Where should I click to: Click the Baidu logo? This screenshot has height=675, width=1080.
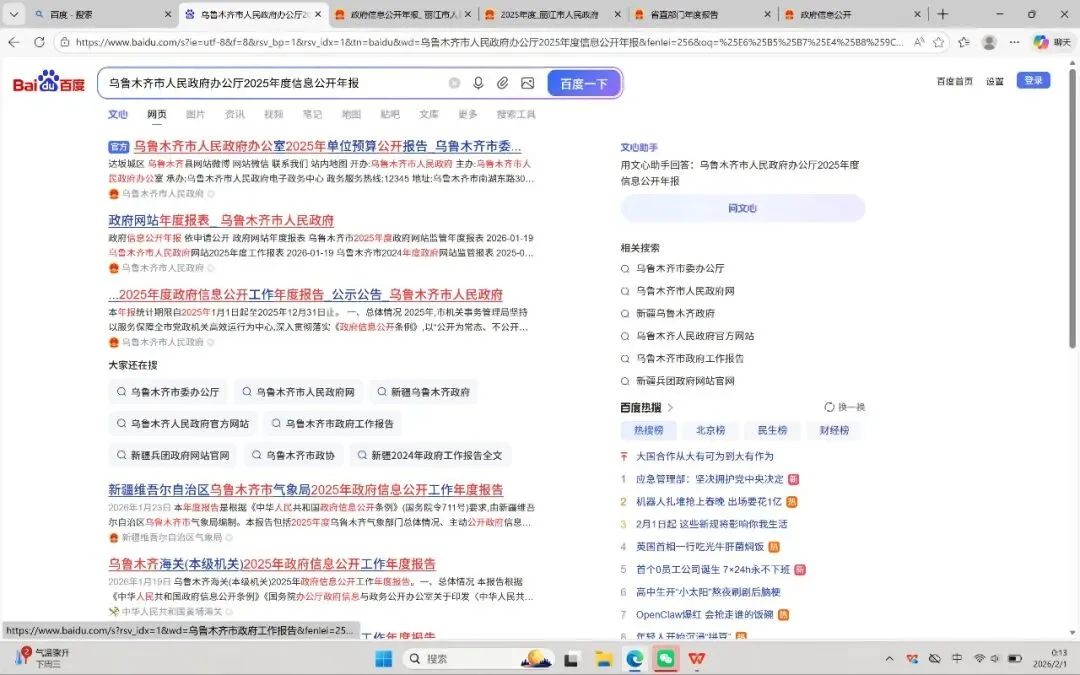click(x=48, y=82)
